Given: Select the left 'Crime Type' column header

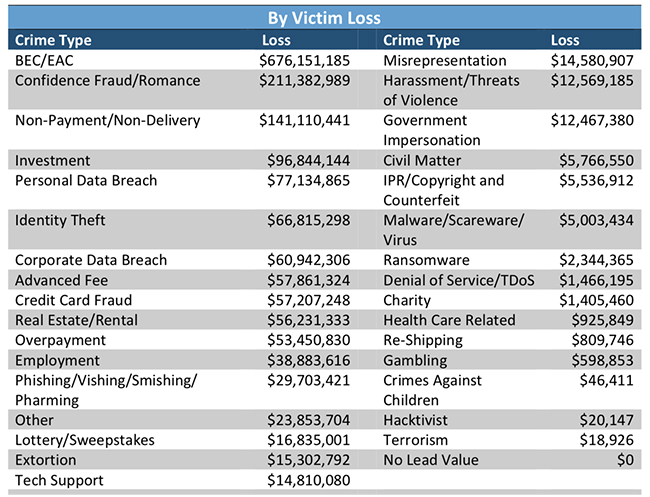Looking at the screenshot, I should pyautogui.click(x=54, y=41).
